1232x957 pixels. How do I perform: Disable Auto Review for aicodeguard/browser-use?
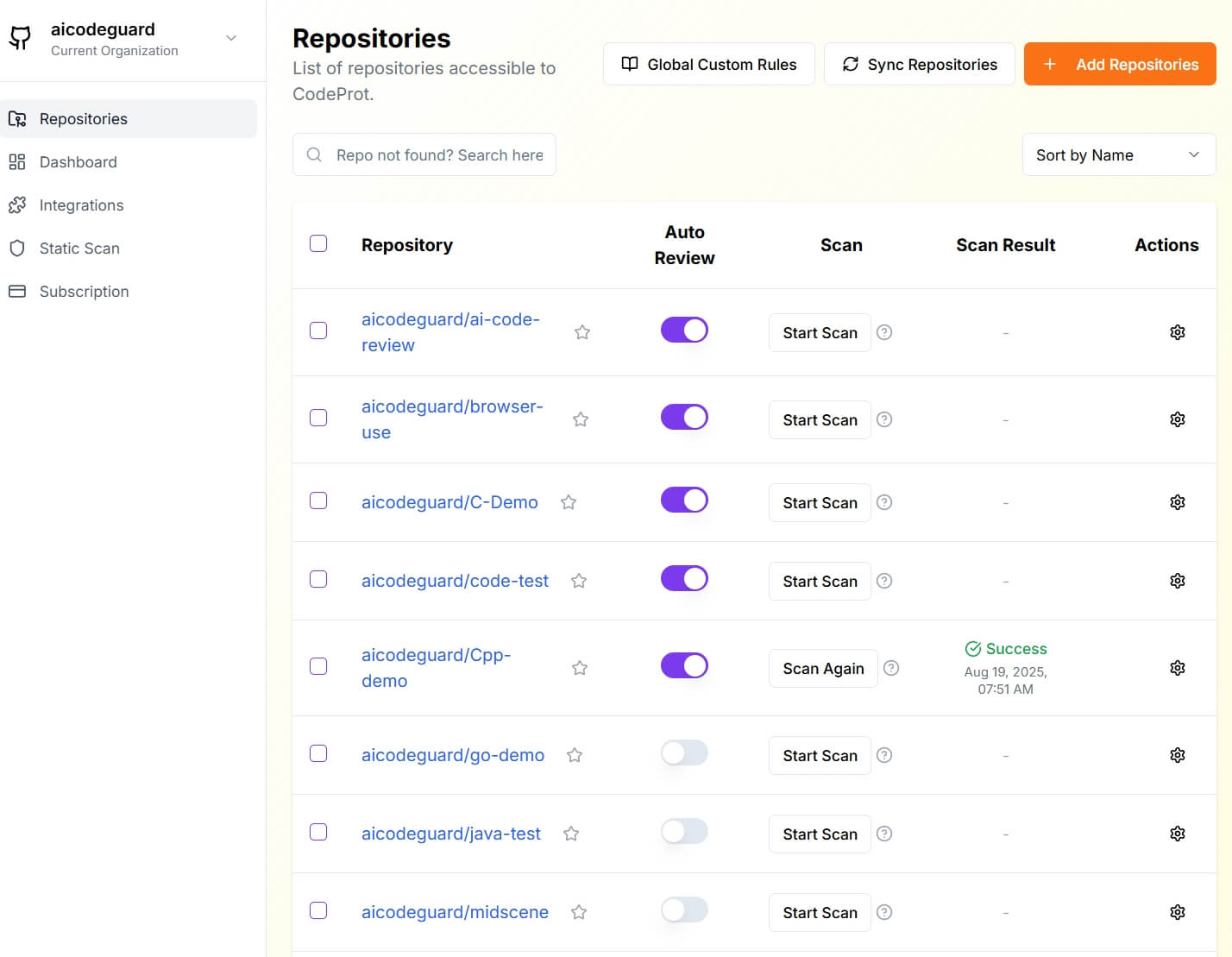683,417
